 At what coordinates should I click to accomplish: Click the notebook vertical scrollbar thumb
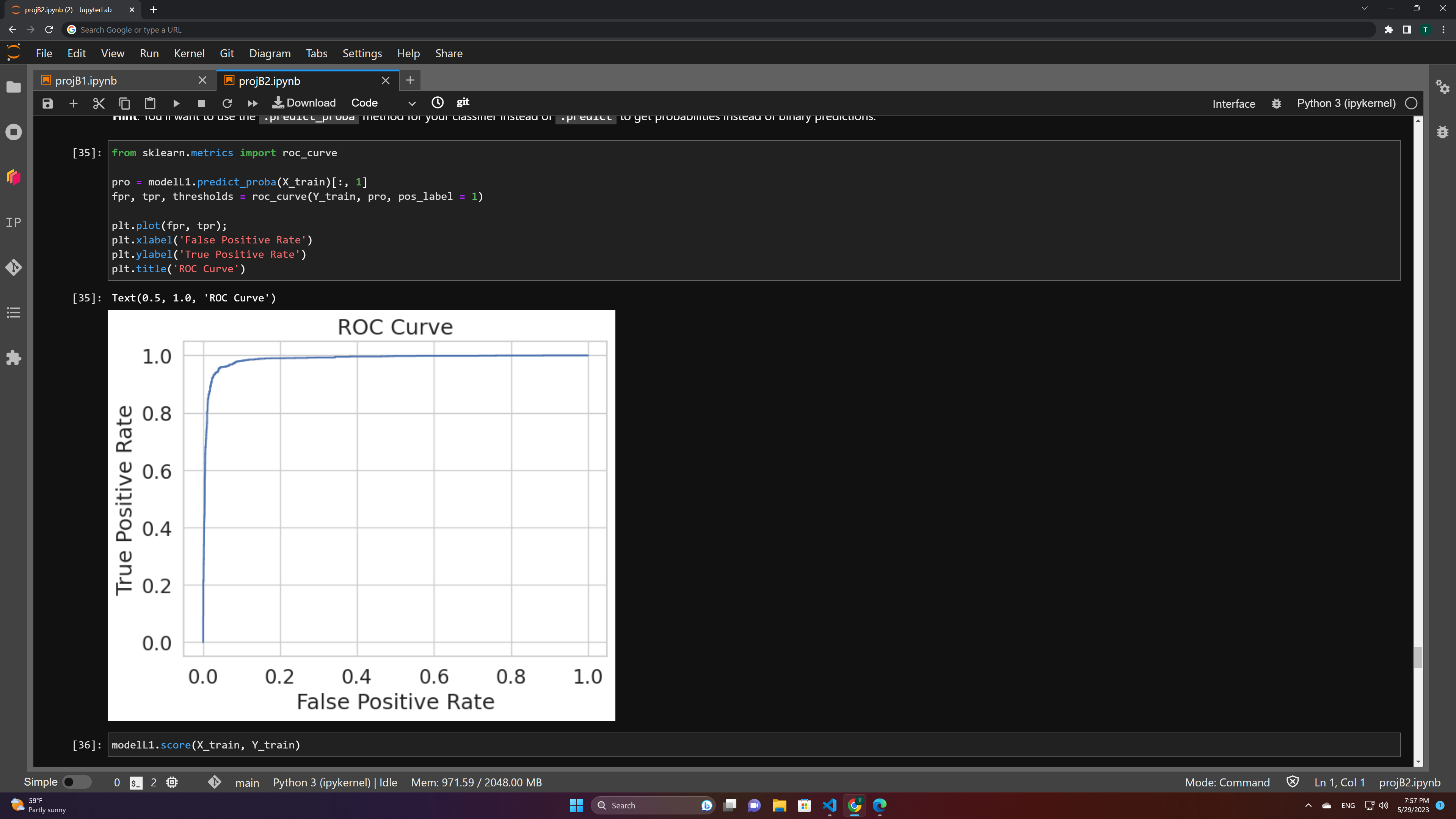(x=1418, y=657)
